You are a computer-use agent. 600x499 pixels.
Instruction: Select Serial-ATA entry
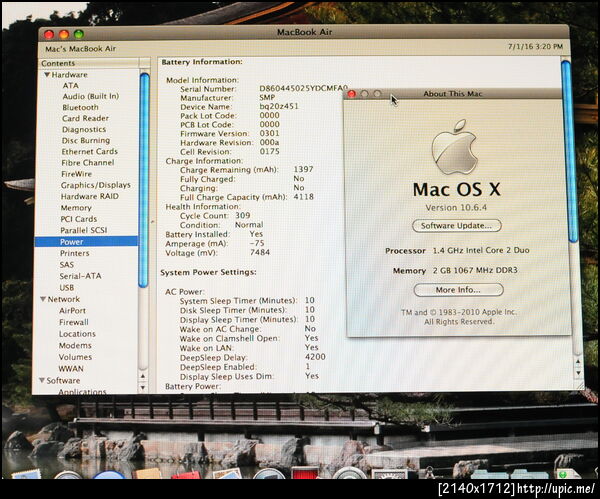click(80, 276)
